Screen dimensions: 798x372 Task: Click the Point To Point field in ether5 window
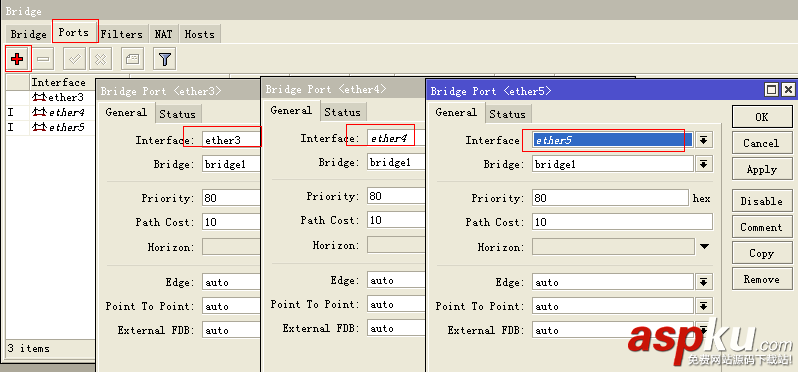click(613, 306)
